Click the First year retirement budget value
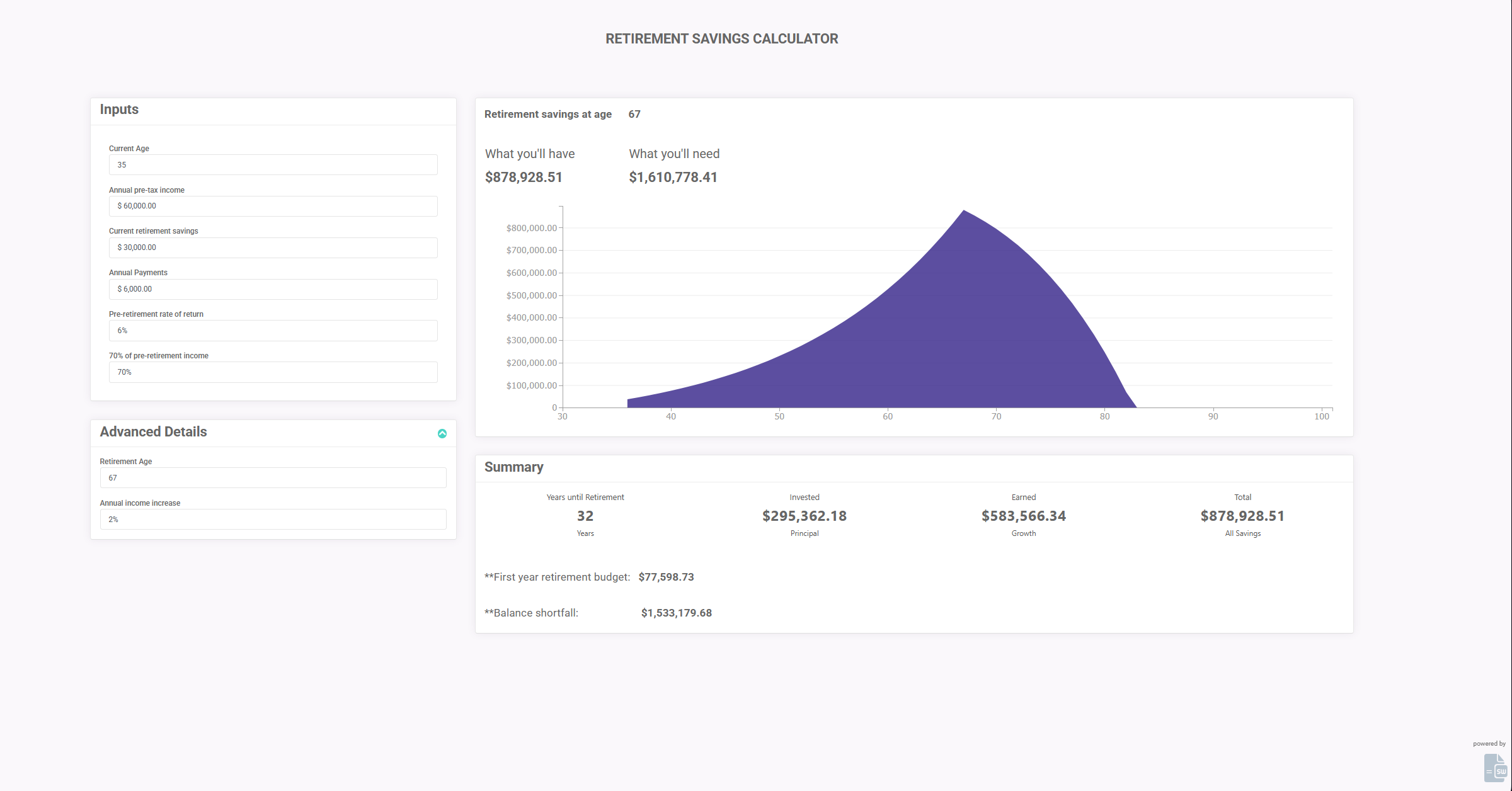The width and height of the screenshot is (1512, 791). tap(666, 578)
